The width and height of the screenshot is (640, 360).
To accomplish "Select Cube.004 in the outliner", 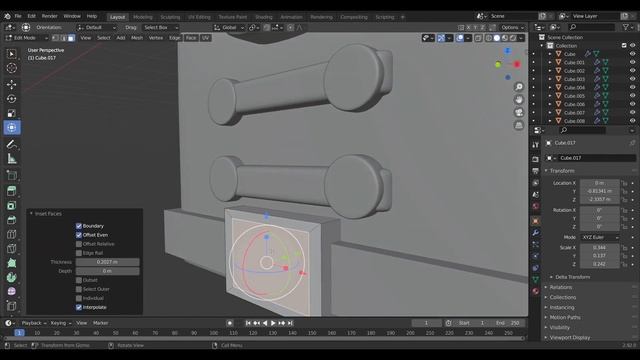I will [574, 88].
